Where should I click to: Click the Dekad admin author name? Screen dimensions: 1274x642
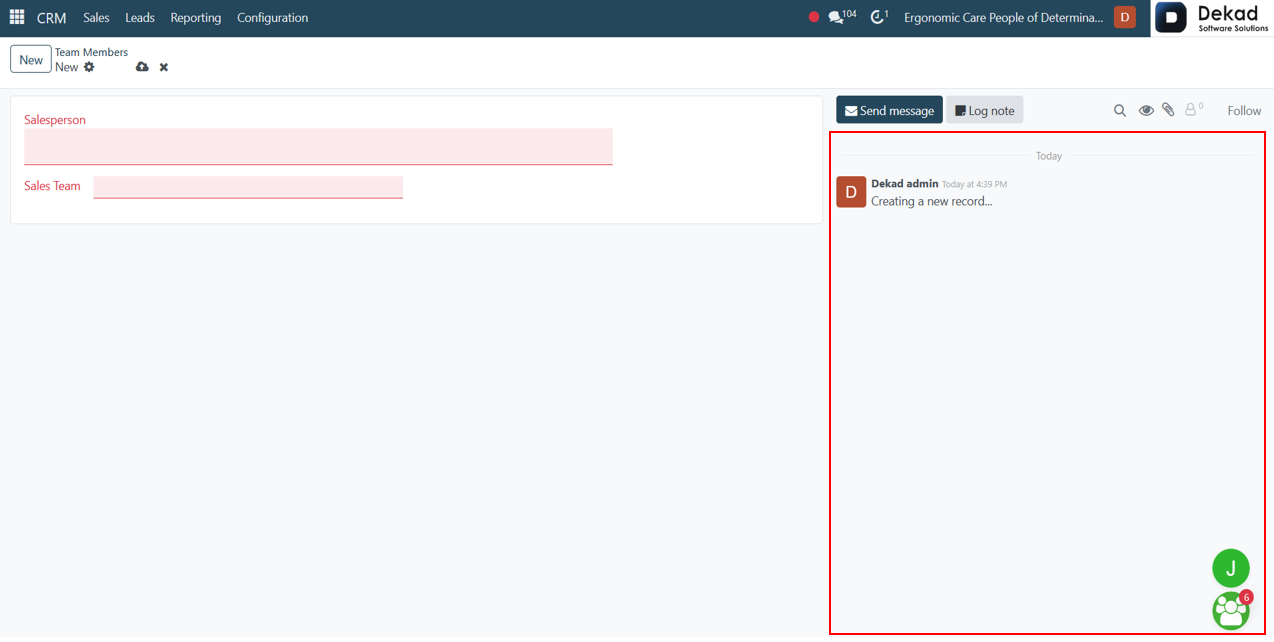tap(905, 184)
